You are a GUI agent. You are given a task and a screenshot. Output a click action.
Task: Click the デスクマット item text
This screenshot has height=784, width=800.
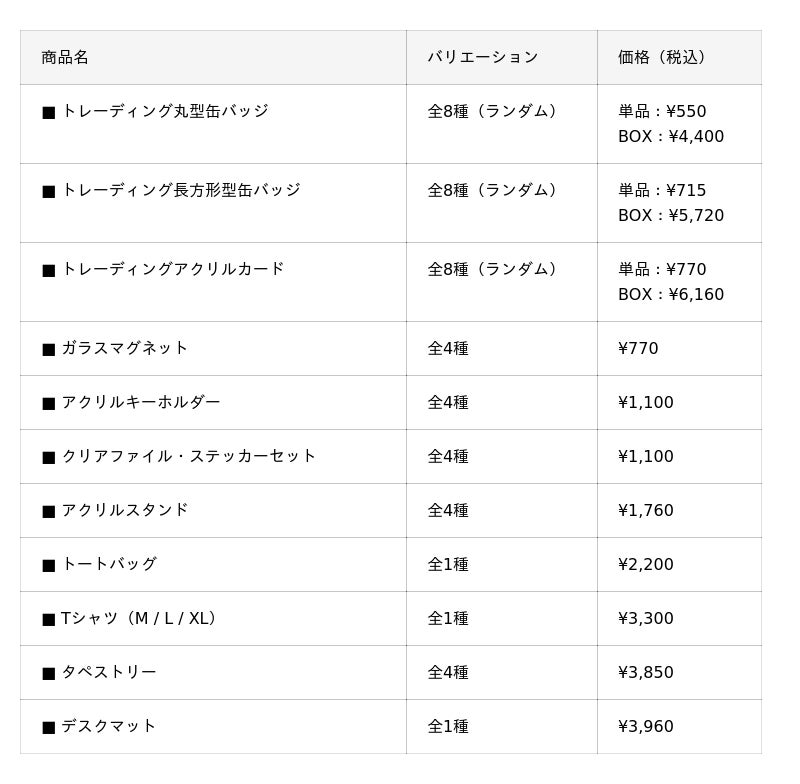(109, 726)
